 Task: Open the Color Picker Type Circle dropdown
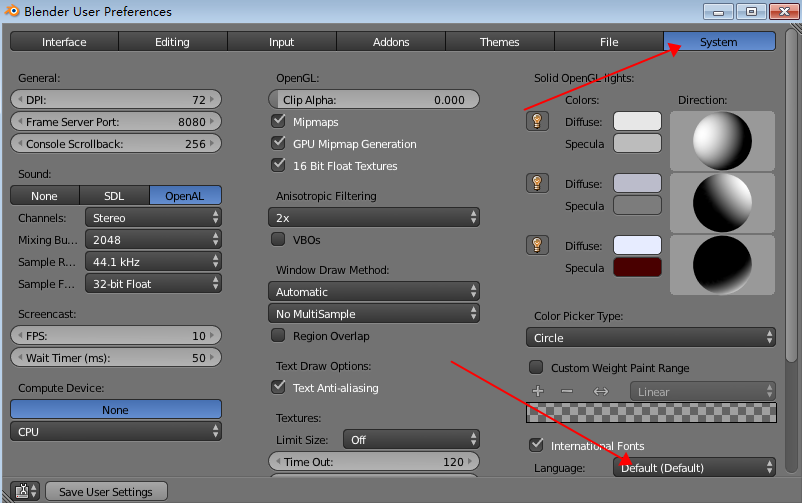point(654,338)
